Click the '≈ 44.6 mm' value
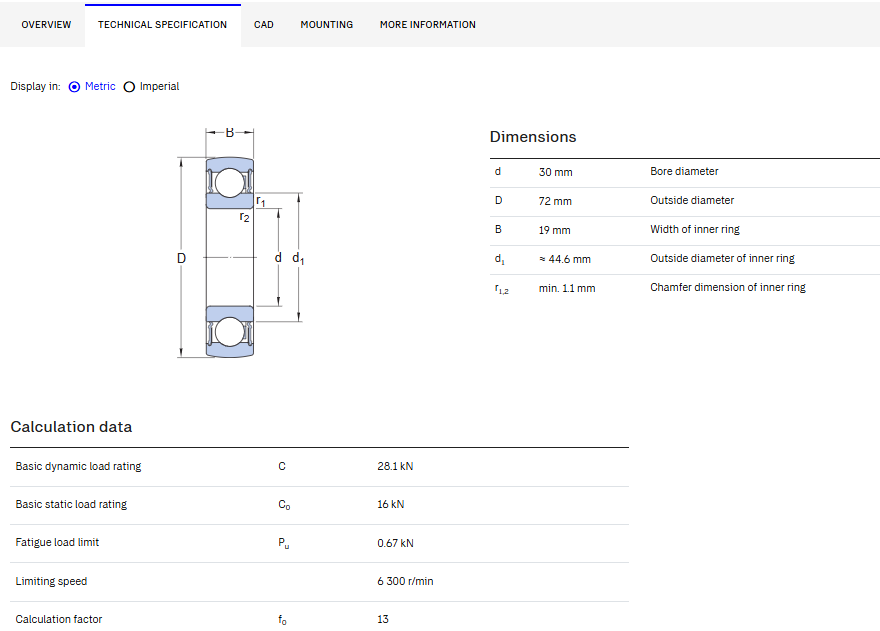The height and width of the screenshot is (631, 880). coord(565,259)
